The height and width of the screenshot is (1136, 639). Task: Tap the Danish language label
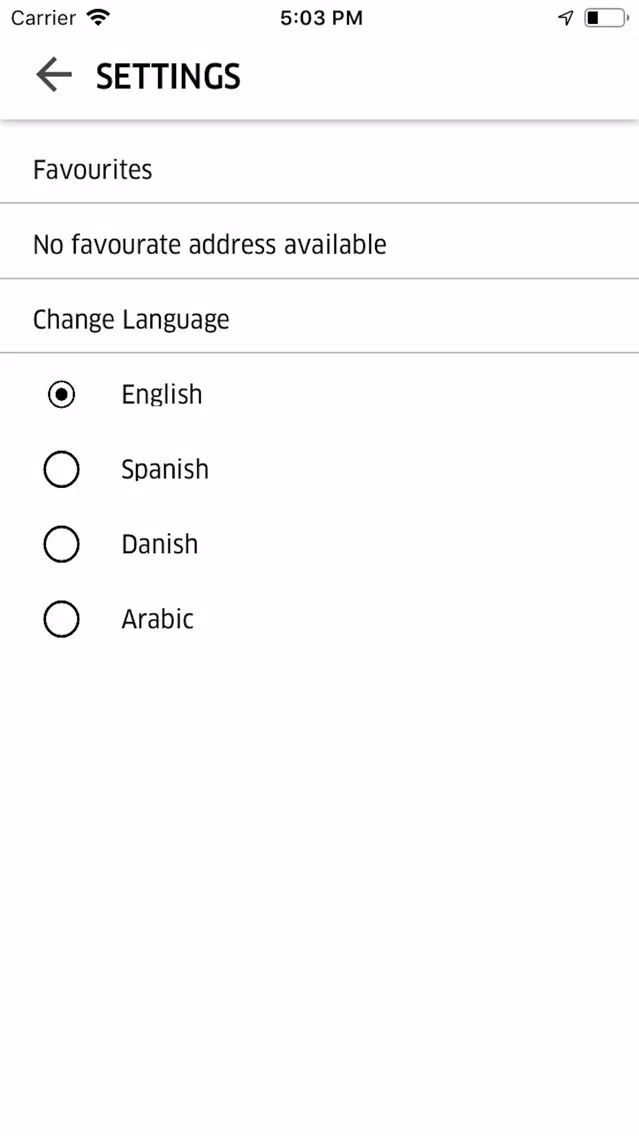pyautogui.click(x=159, y=544)
